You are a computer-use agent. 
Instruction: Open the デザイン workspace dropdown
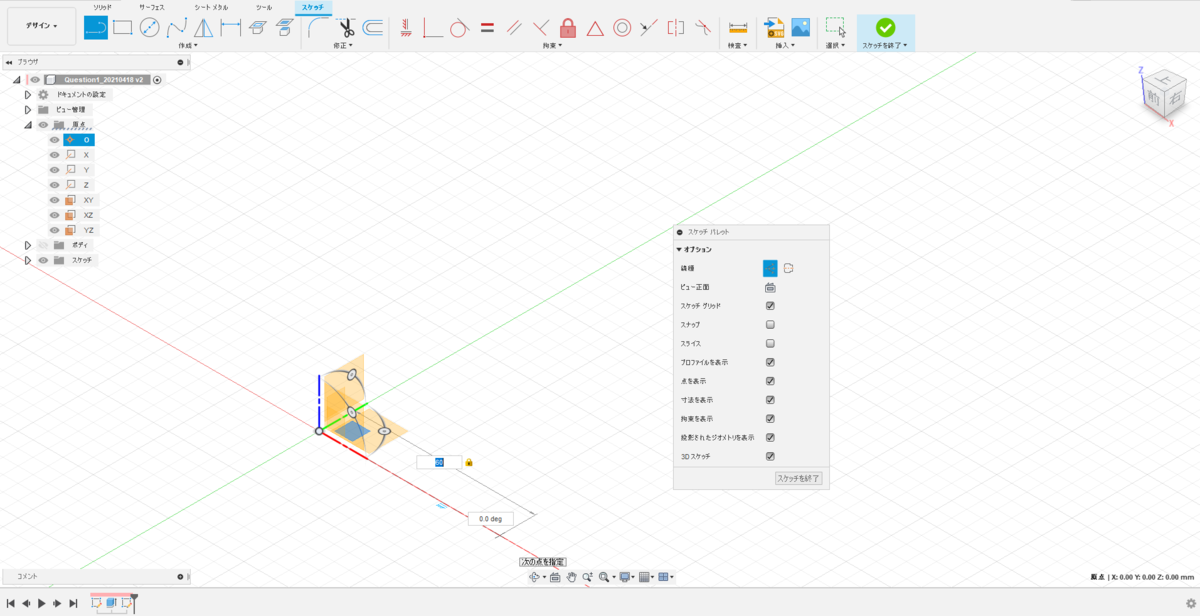41,26
